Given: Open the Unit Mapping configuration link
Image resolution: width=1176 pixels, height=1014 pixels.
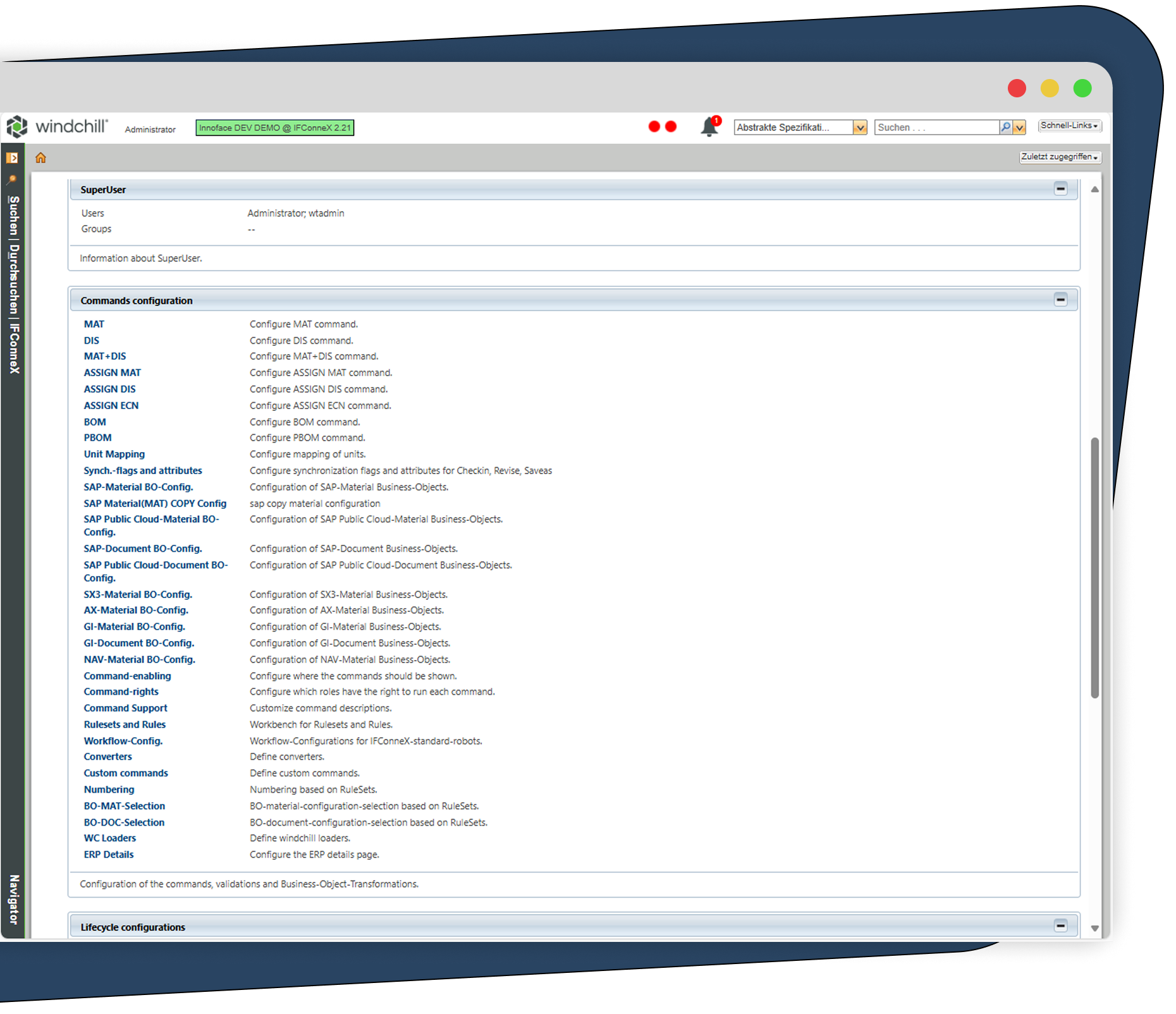Looking at the screenshot, I should (x=114, y=454).
